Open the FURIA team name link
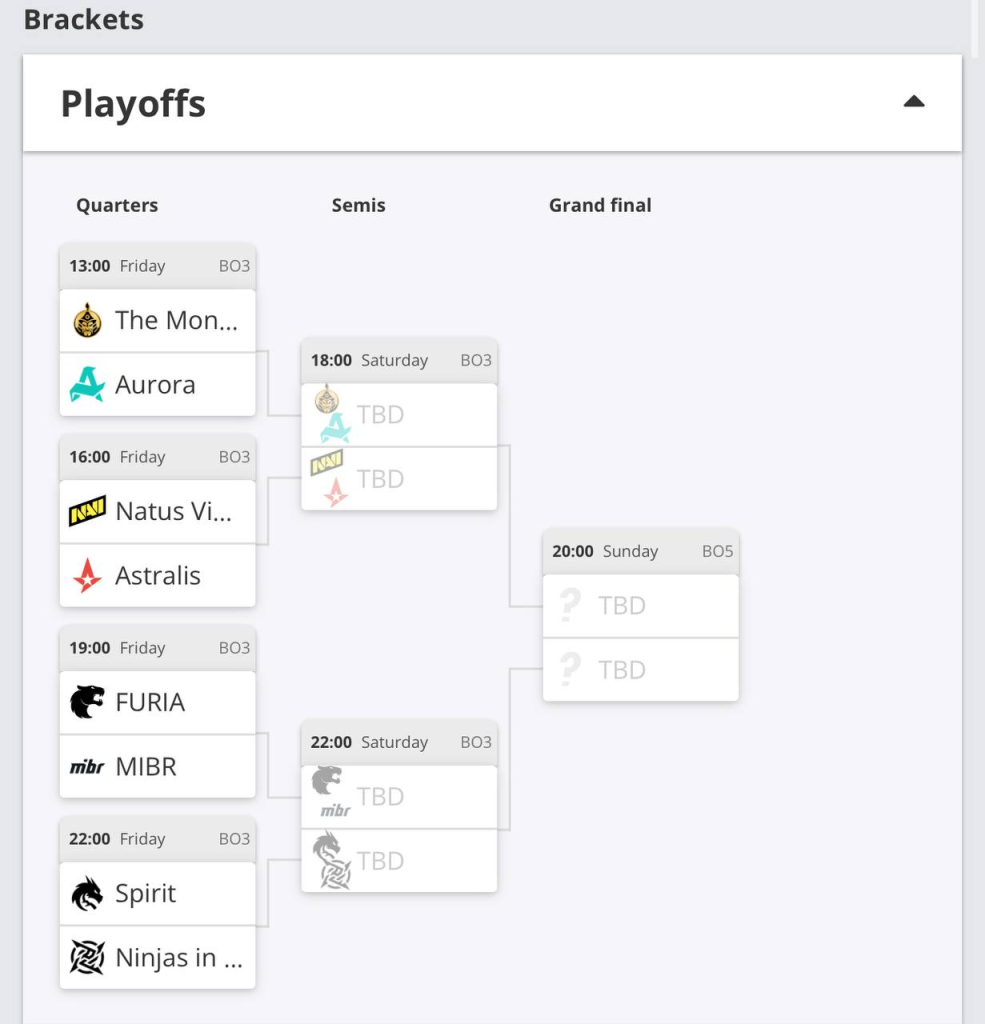Image resolution: width=985 pixels, height=1024 pixels. click(150, 702)
